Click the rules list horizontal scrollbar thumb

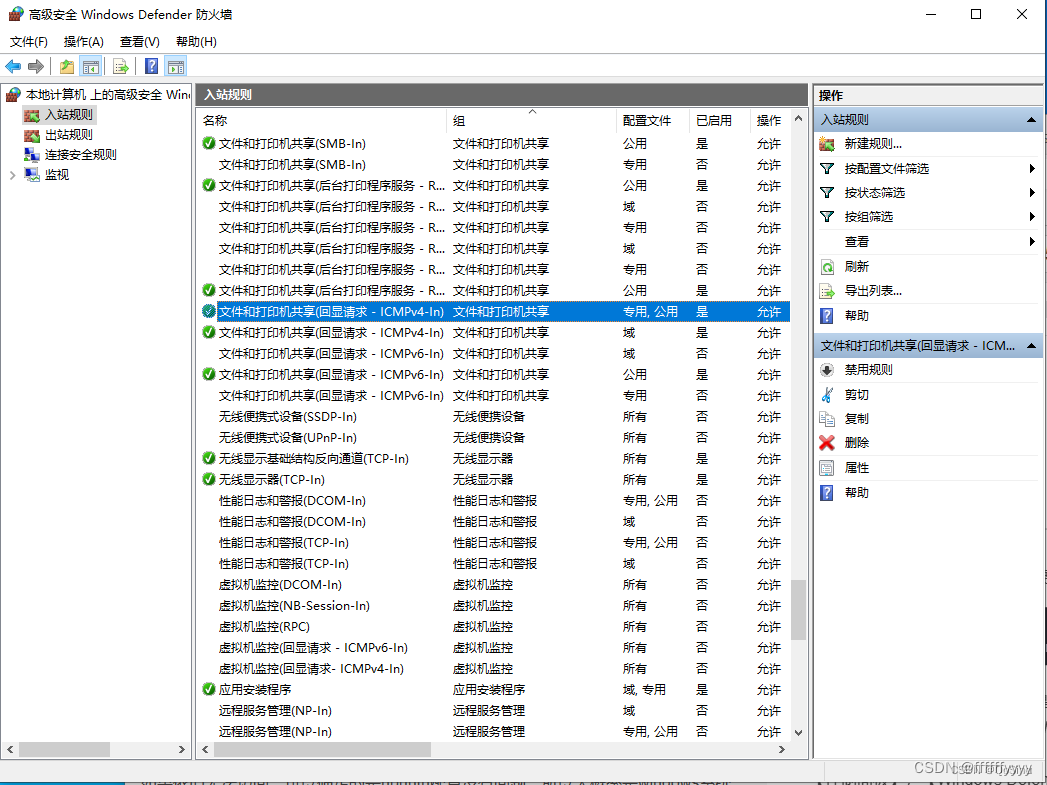point(323,750)
